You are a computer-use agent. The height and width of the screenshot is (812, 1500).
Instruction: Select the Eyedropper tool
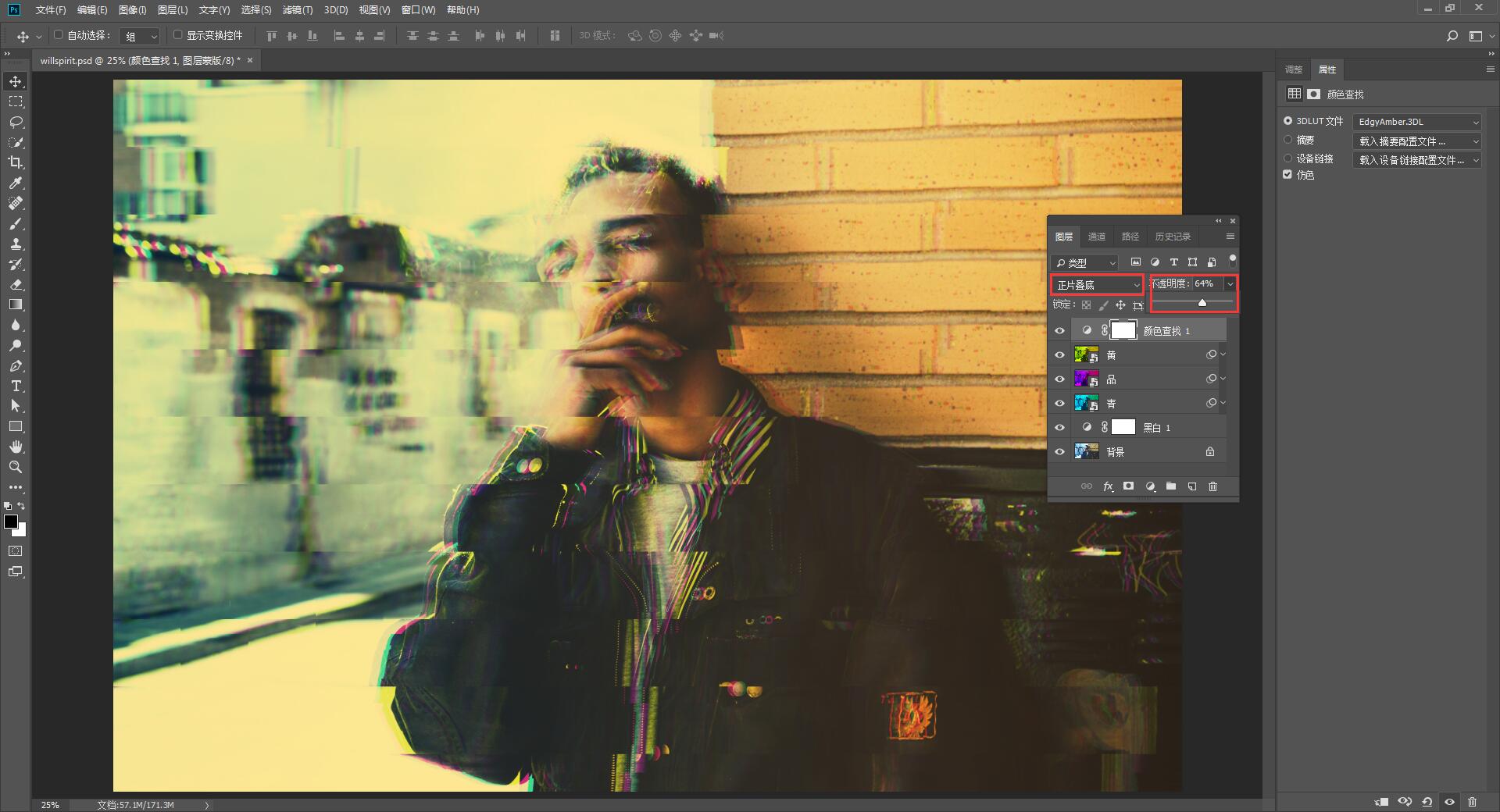pos(16,183)
